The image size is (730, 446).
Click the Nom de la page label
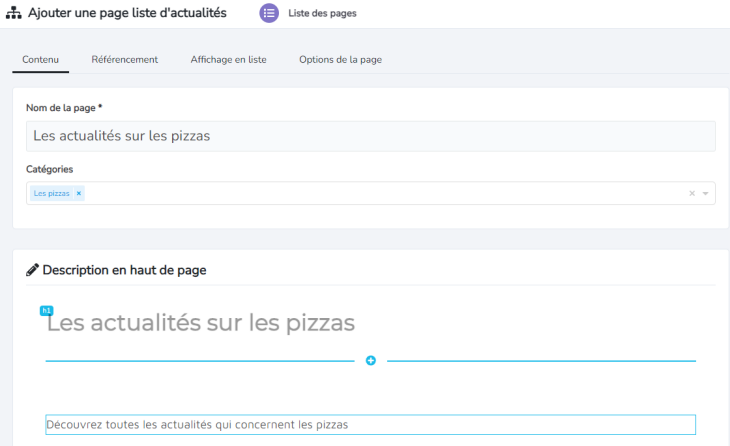[x=64, y=108]
